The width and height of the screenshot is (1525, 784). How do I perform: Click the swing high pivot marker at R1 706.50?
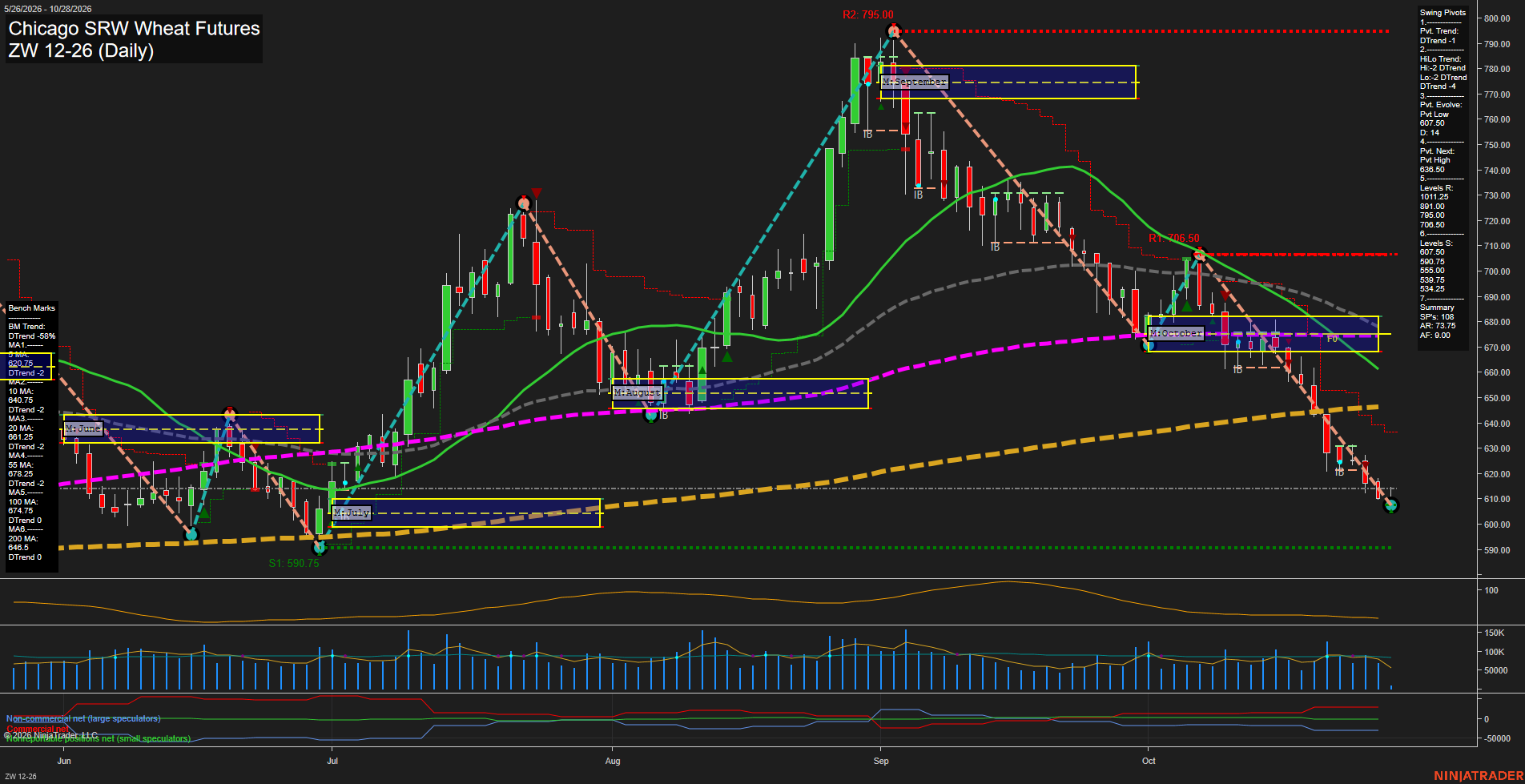(1199, 255)
